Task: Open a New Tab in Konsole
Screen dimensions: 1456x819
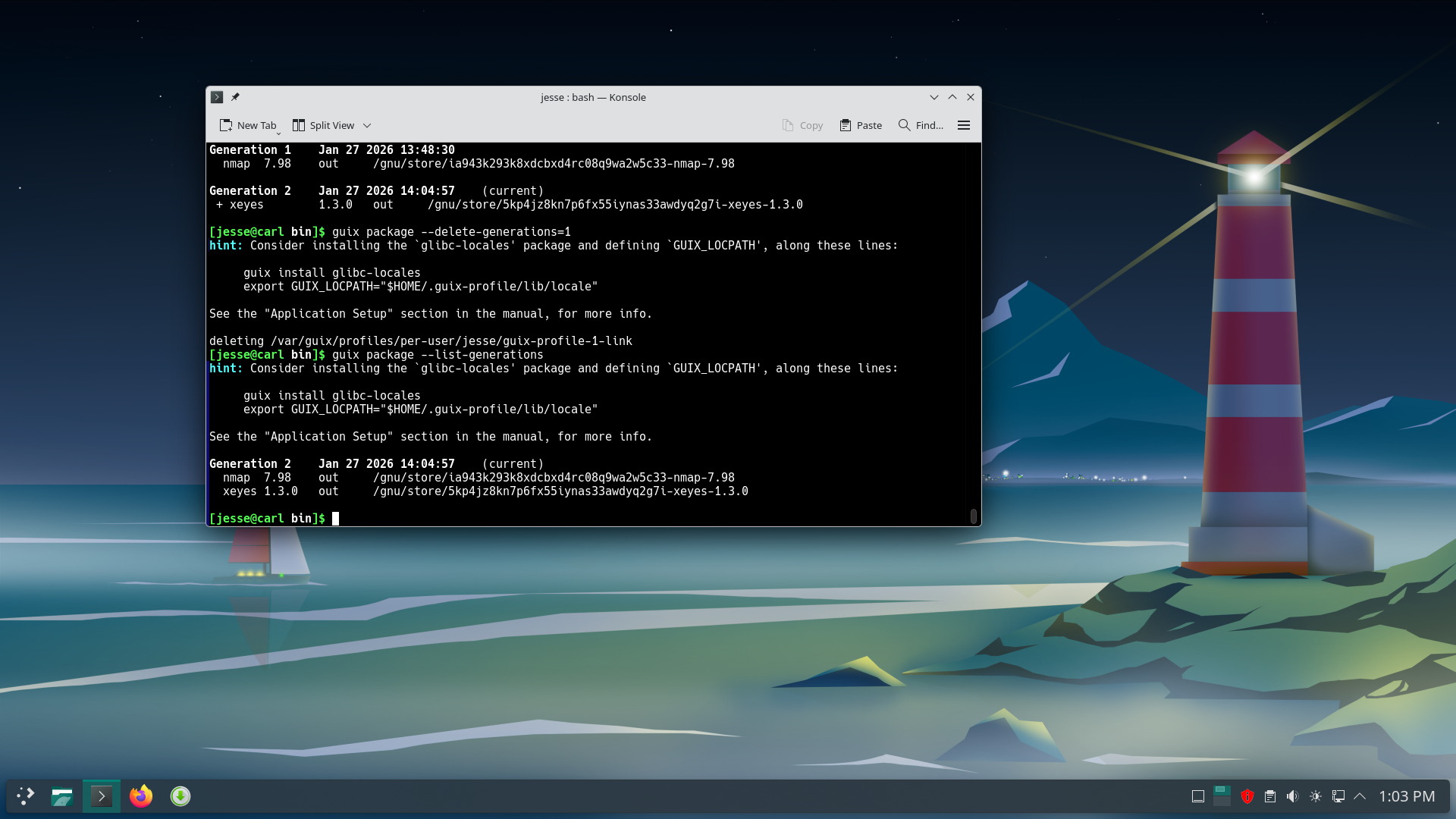Action: (247, 125)
